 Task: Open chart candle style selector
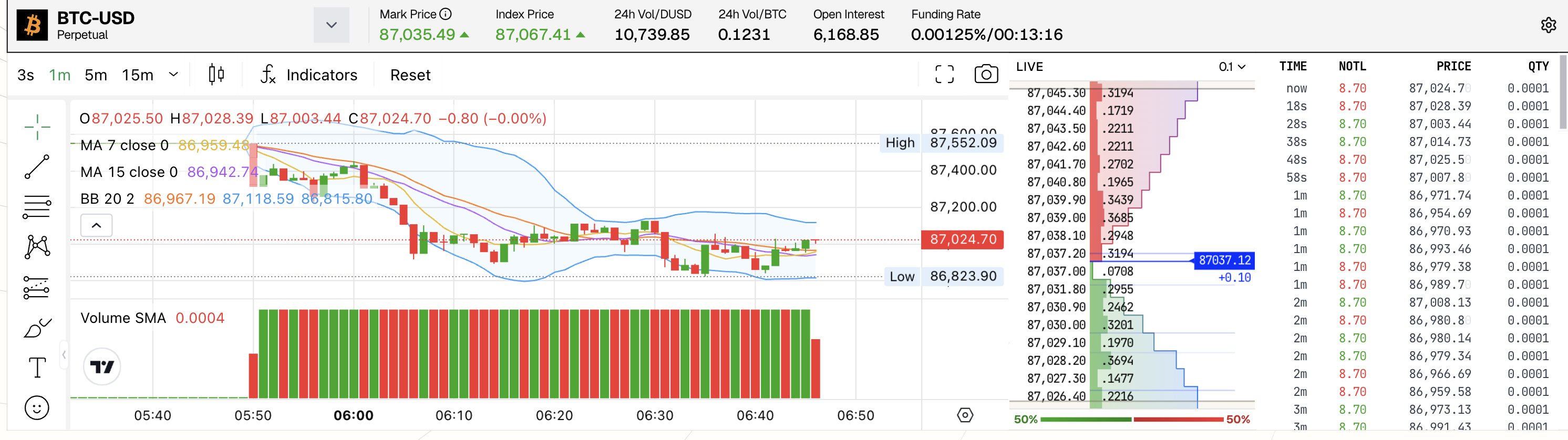(x=216, y=74)
